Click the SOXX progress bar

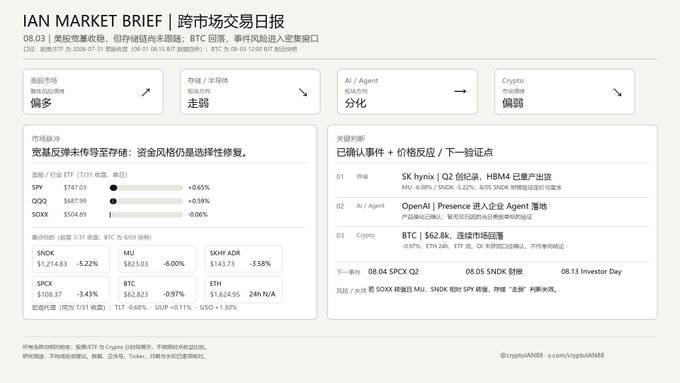click(146, 215)
